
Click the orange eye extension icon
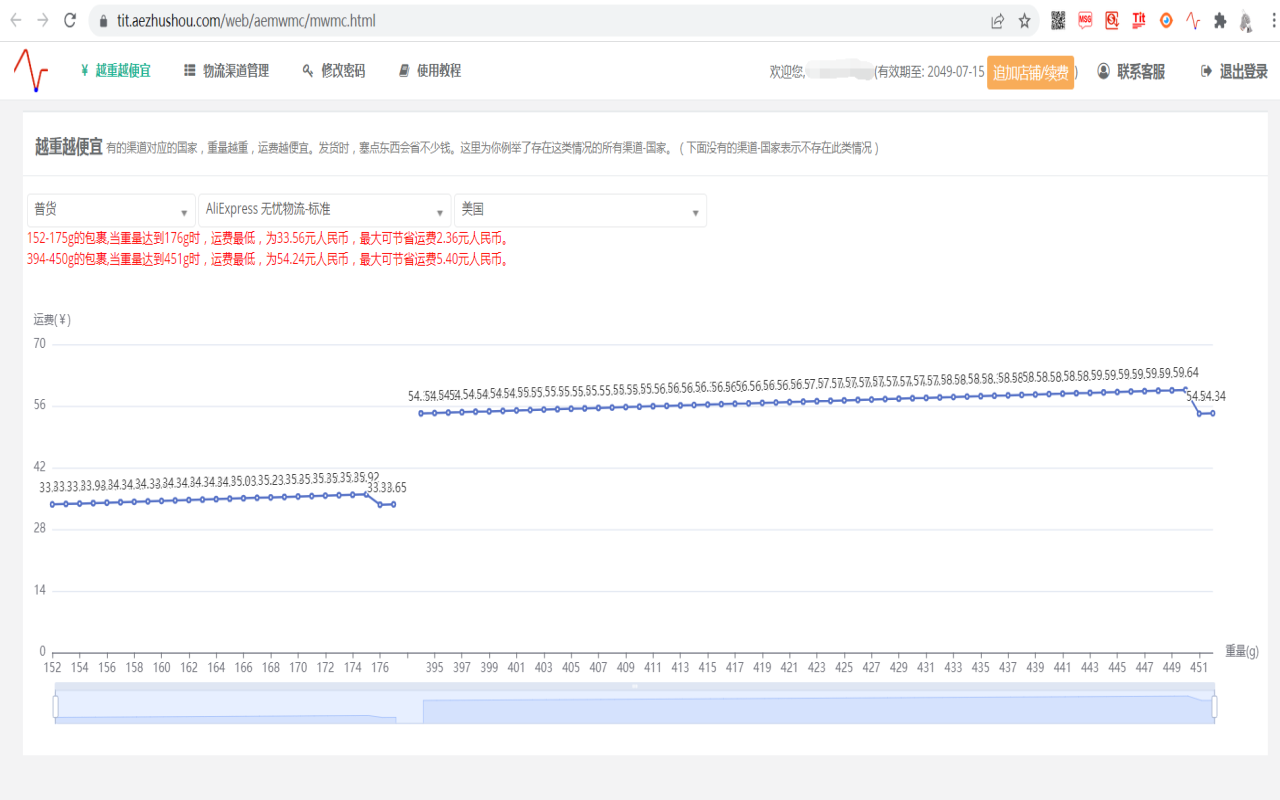click(x=1166, y=20)
